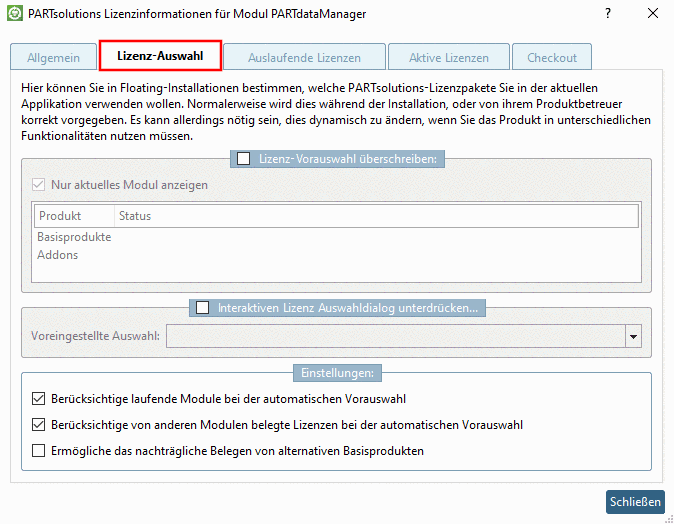
Task: Click the Voreingestellte Auswahl combo box field
Action: (x=404, y=336)
